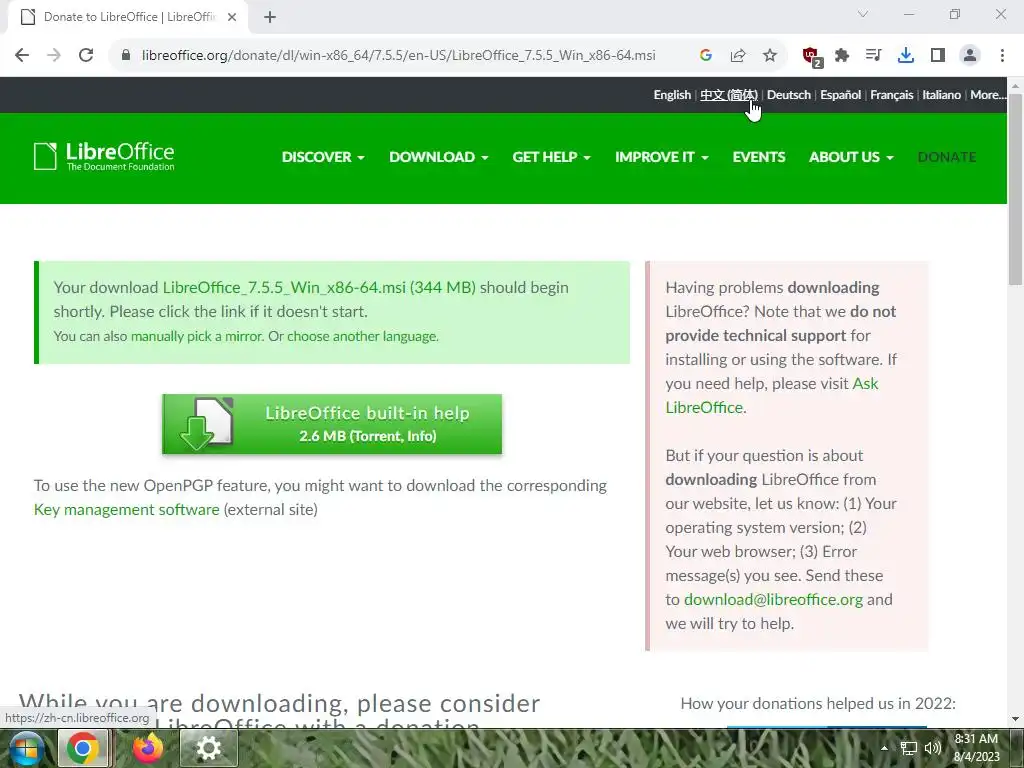Click the network tray icon

click(x=908, y=748)
